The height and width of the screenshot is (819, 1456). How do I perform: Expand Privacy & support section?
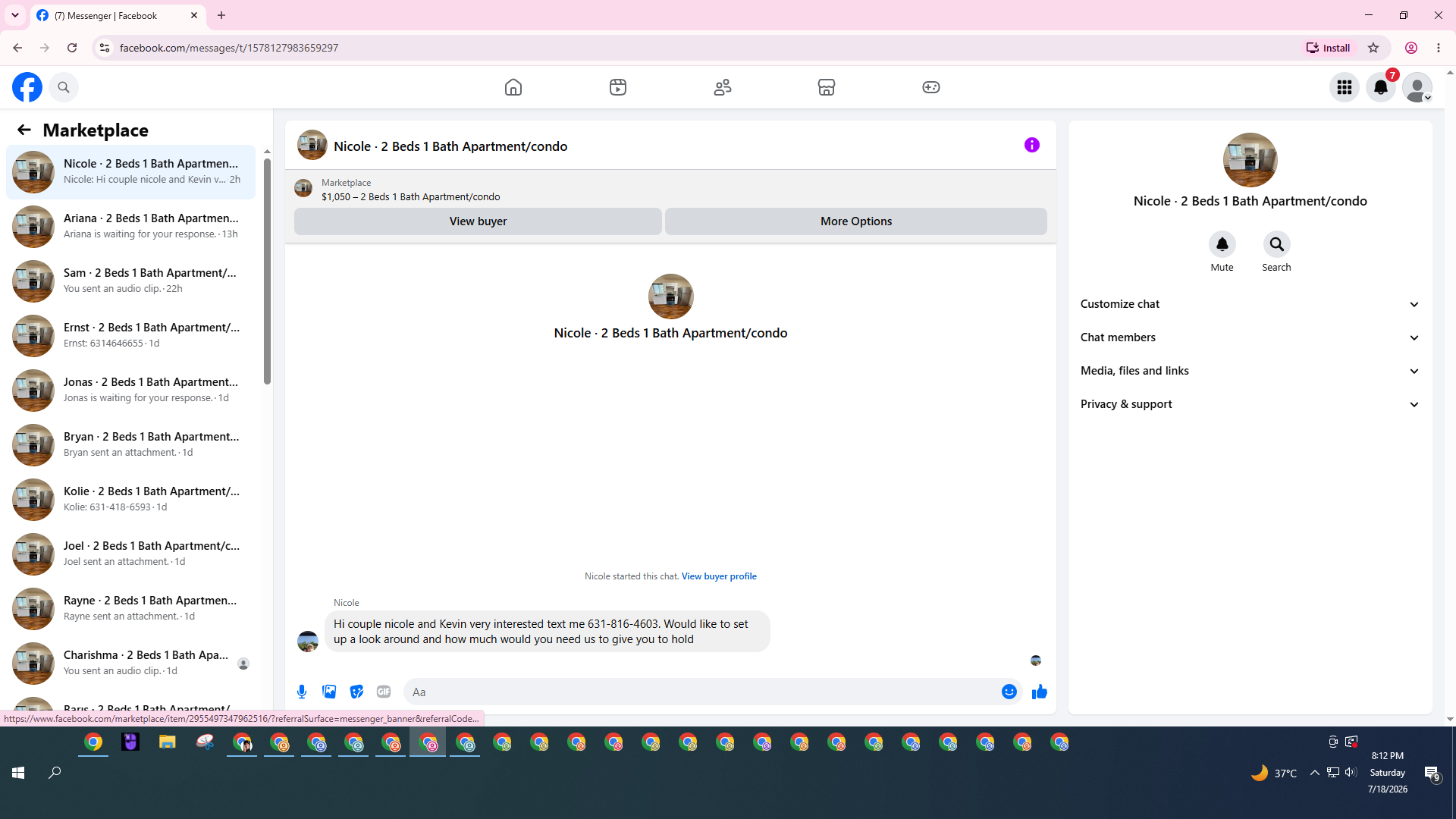[1250, 404]
